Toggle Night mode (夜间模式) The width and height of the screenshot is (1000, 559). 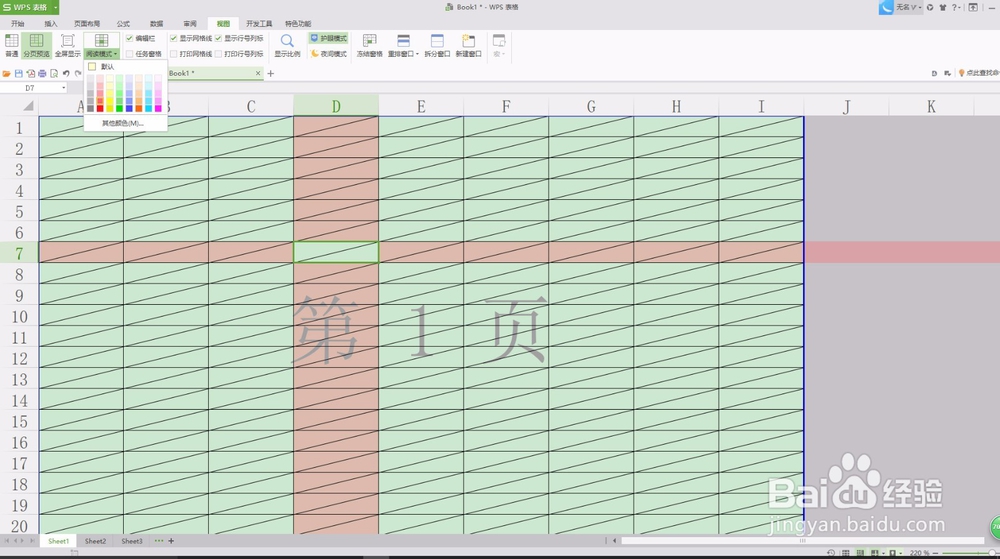(328, 54)
